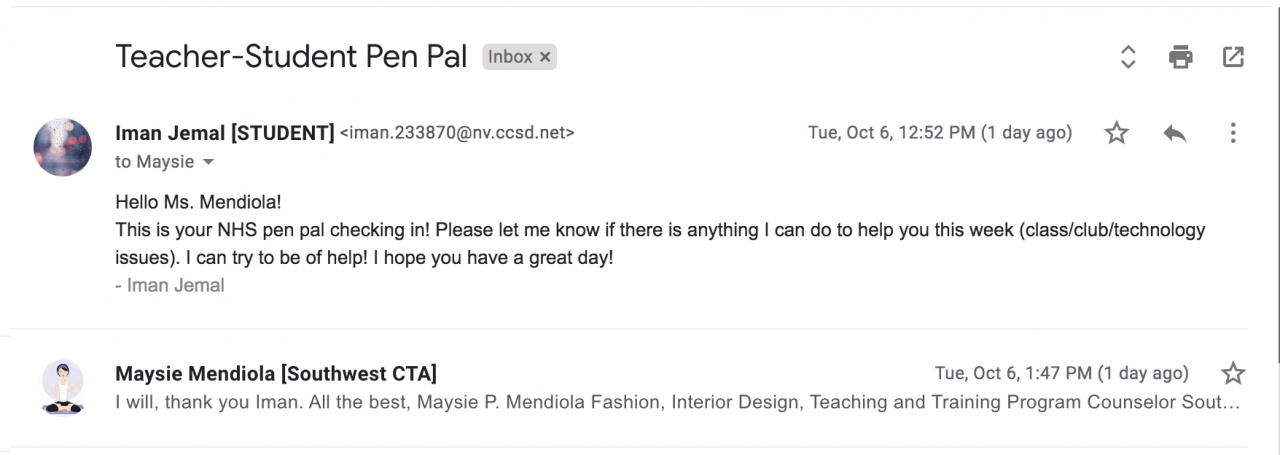Click the Inbox label tag
1280x455 pixels.
pyautogui.click(x=509, y=57)
